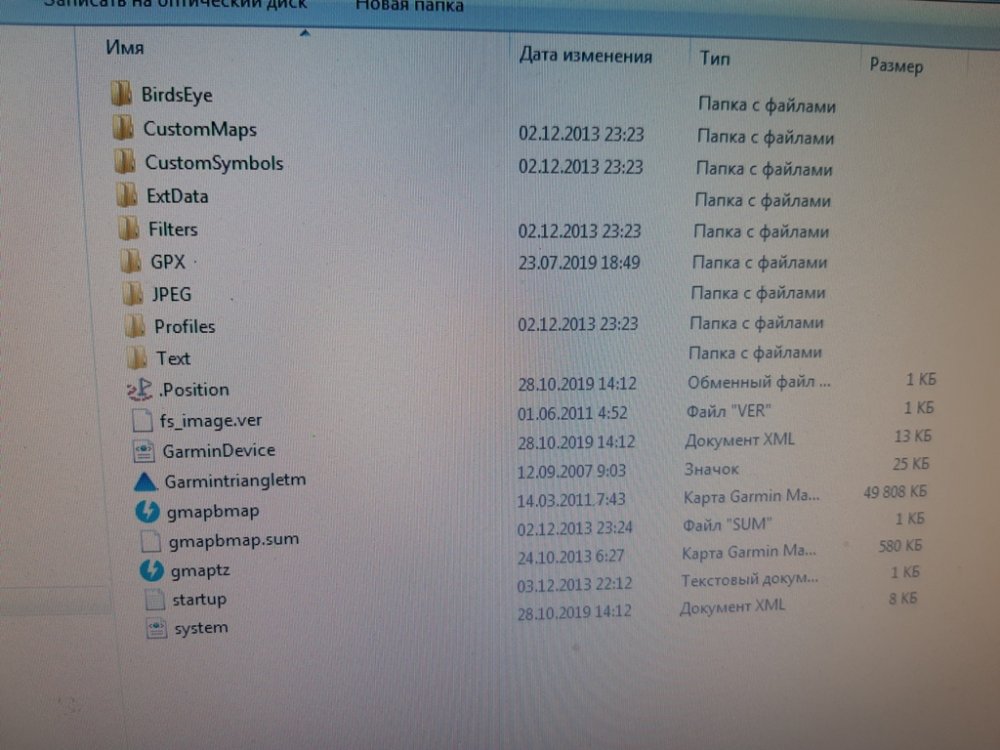
Task: Select the .Position file icon
Action: (139, 390)
